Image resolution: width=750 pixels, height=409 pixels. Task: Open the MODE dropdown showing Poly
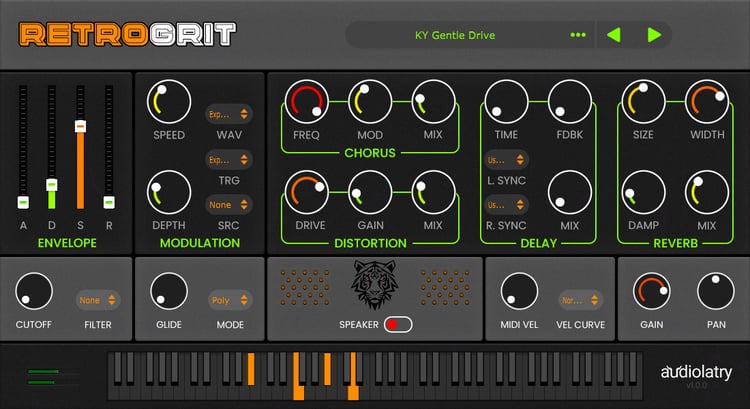tap(230, 300)
